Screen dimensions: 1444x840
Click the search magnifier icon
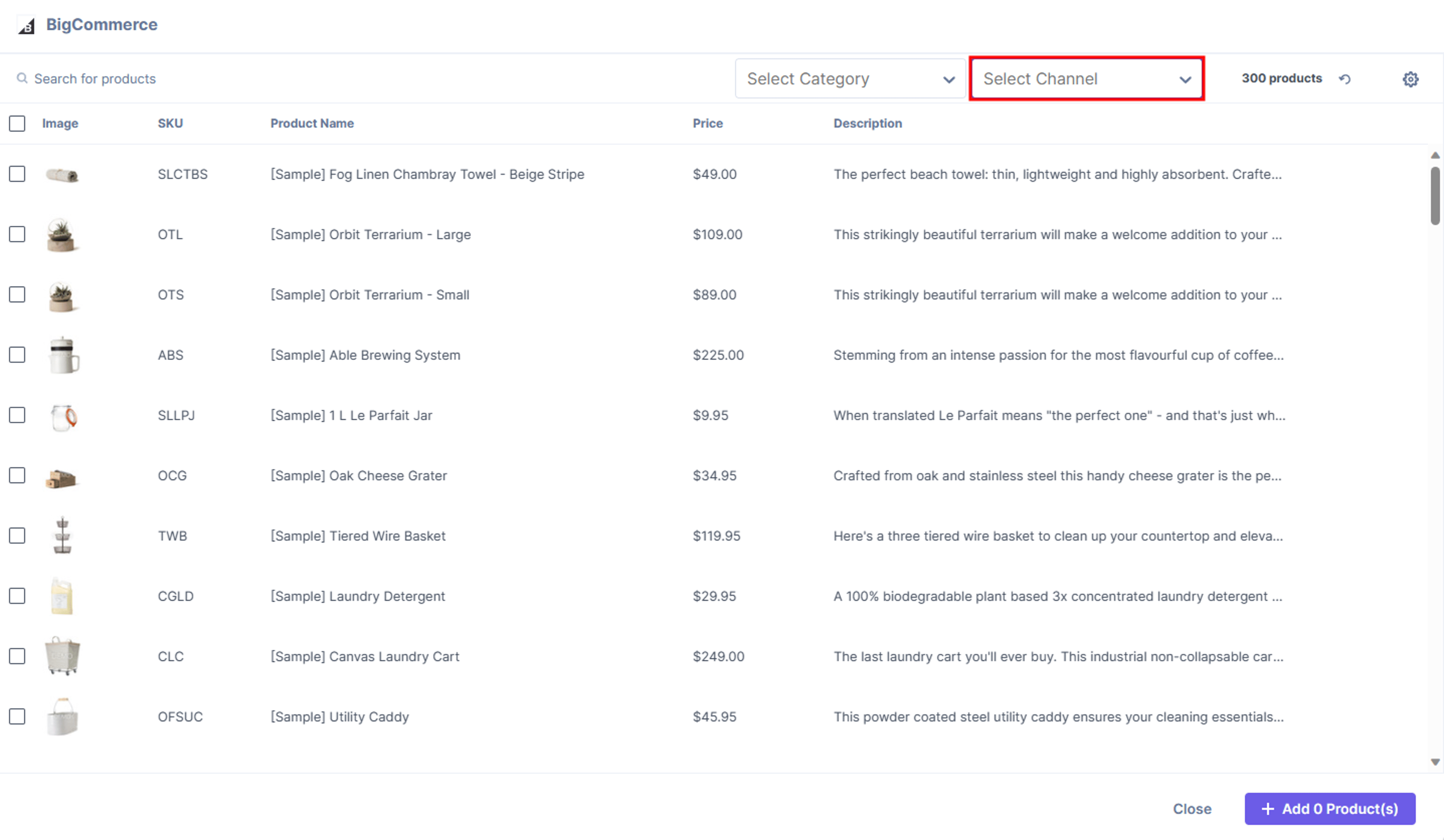click(x=22, y=78)
